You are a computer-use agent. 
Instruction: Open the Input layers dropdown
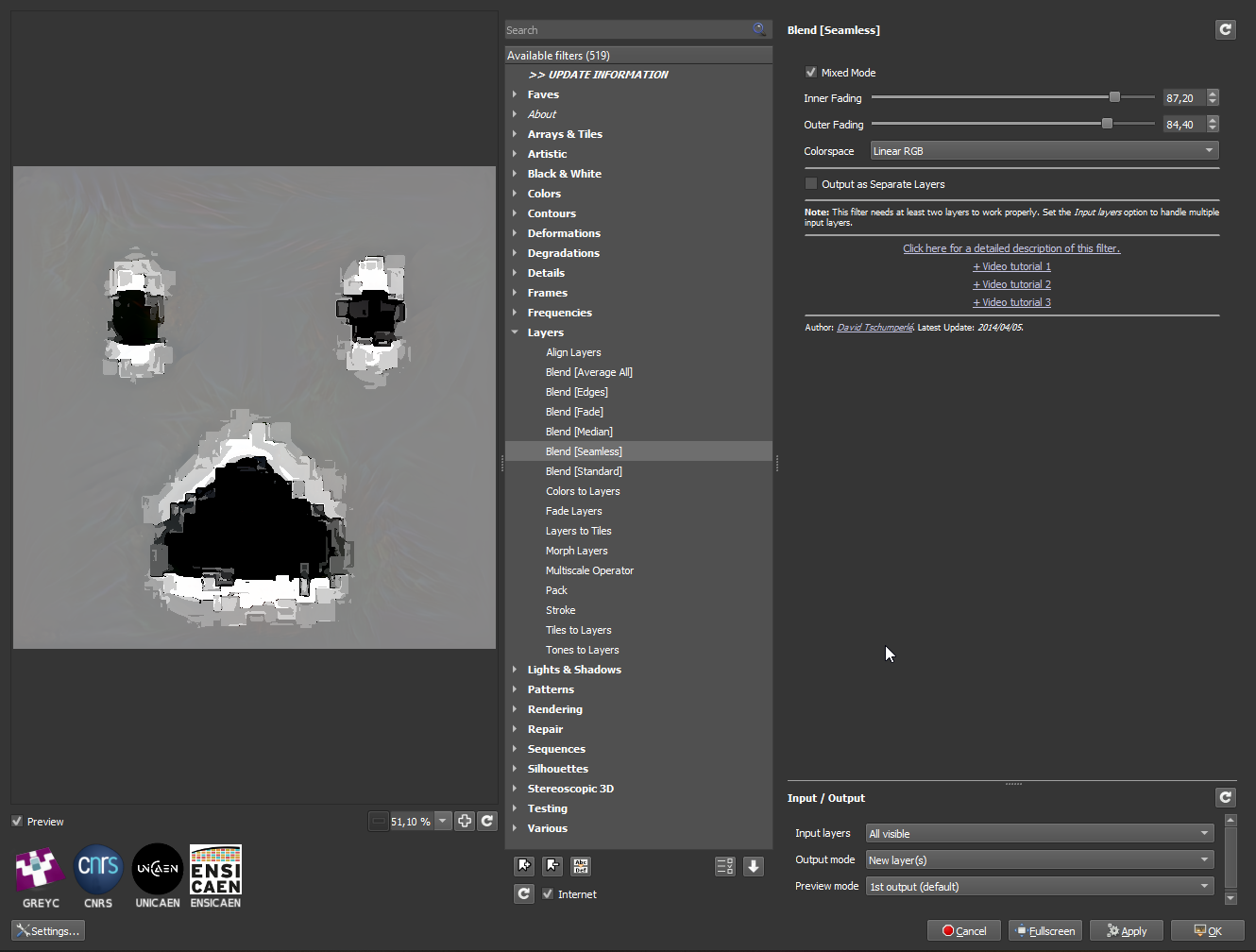(x=1040, y=833)
